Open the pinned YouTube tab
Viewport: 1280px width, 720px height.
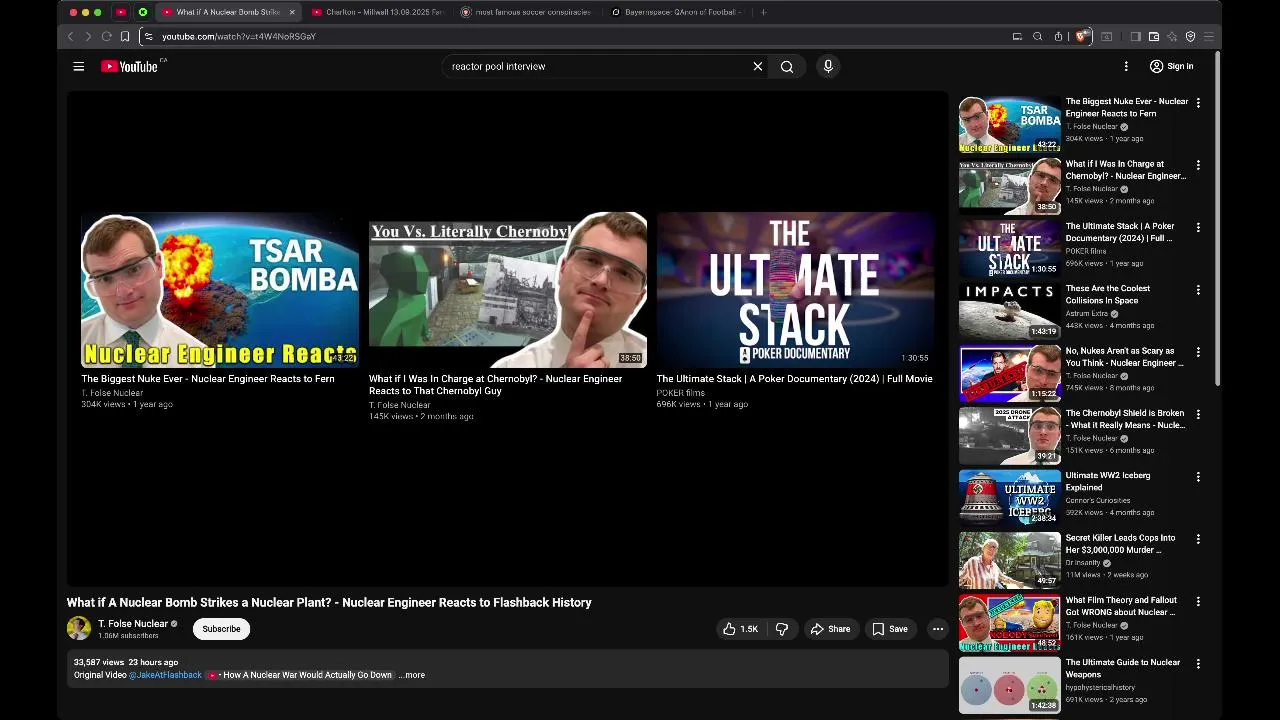(121, 12)
